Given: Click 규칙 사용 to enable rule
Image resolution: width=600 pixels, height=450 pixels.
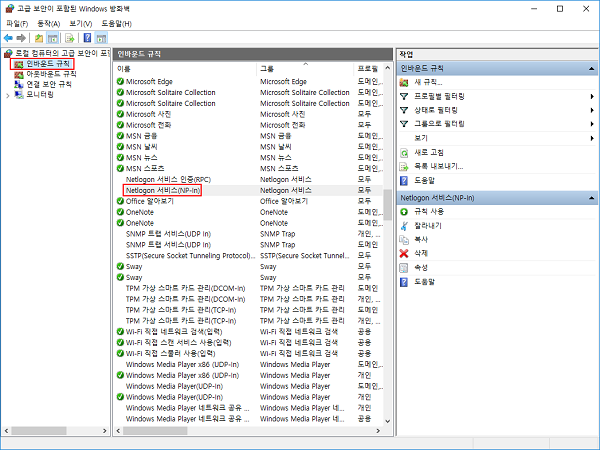Looking at the screenshot, I should point(429,211).
